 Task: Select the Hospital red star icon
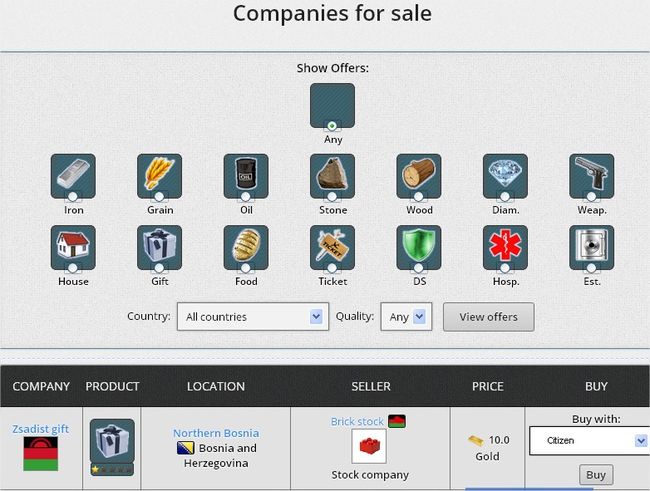[x=505, y=247]
